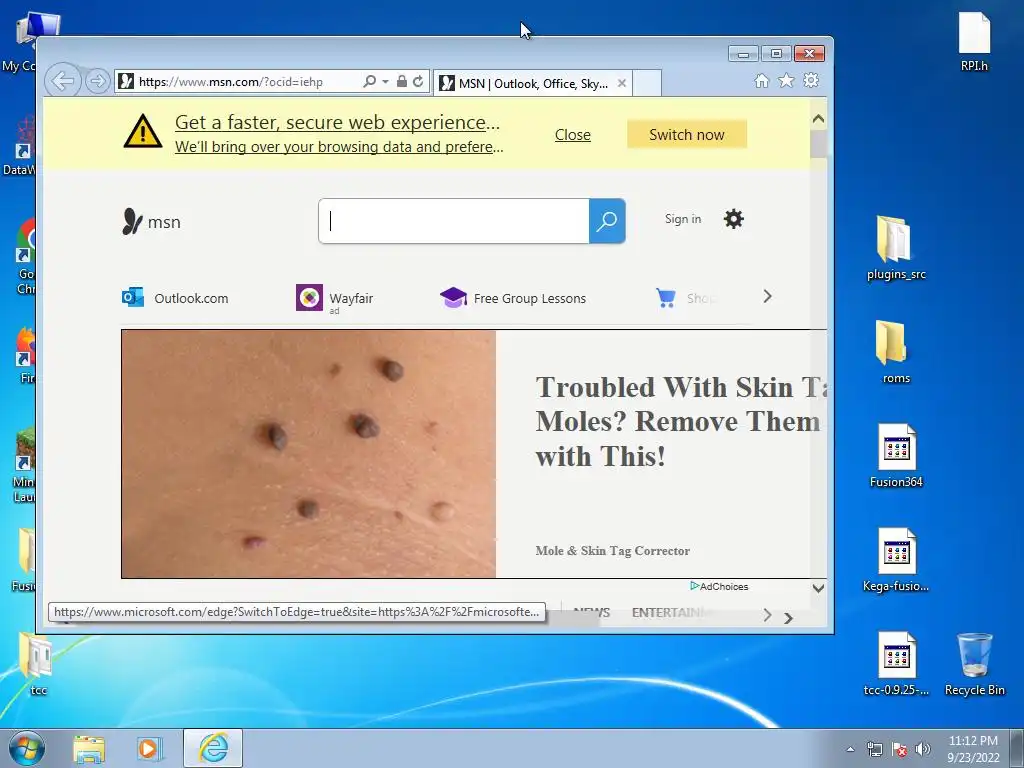Click the security lock icon in address bar

pyautogui.click(x=402, y=81)
